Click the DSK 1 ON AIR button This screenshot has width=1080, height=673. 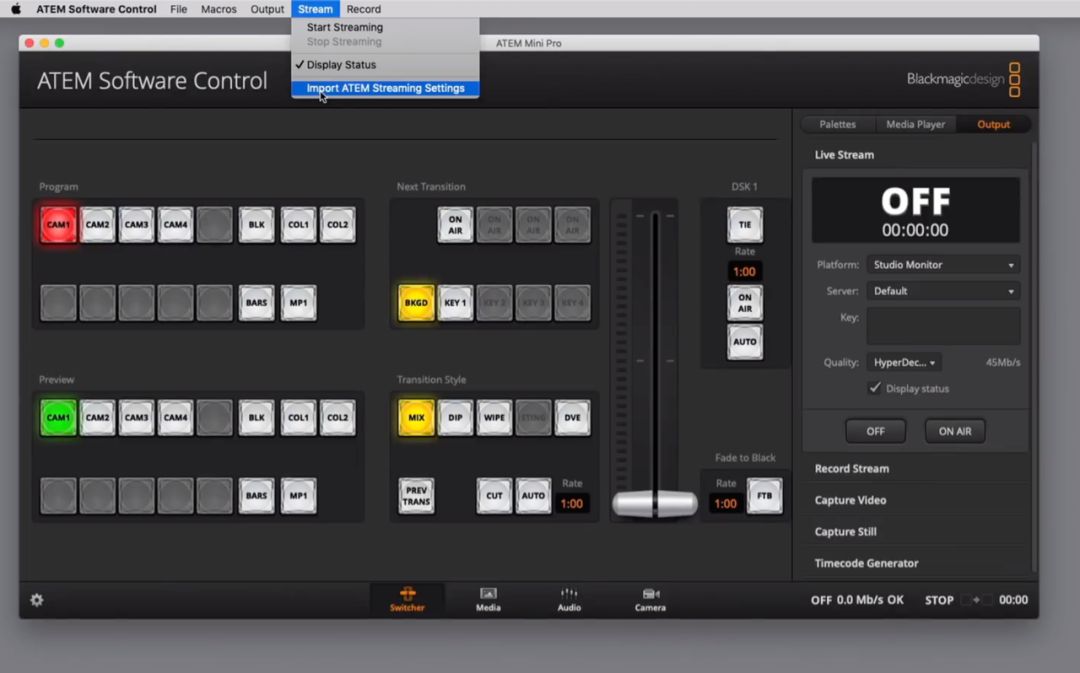pos(745,303)
